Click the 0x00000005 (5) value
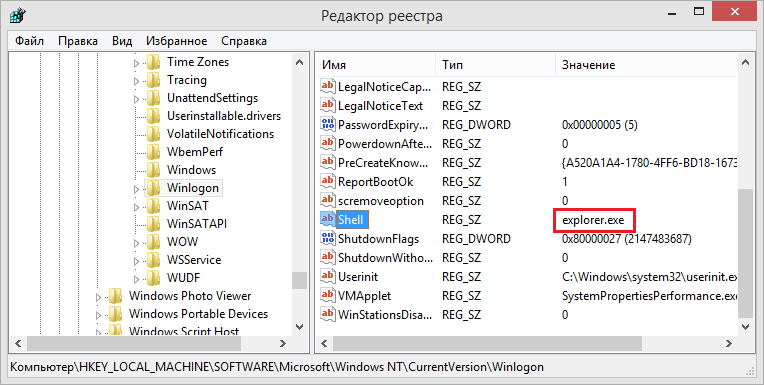Viewport: 764px width, 385px height. click(x=599, y=125)
